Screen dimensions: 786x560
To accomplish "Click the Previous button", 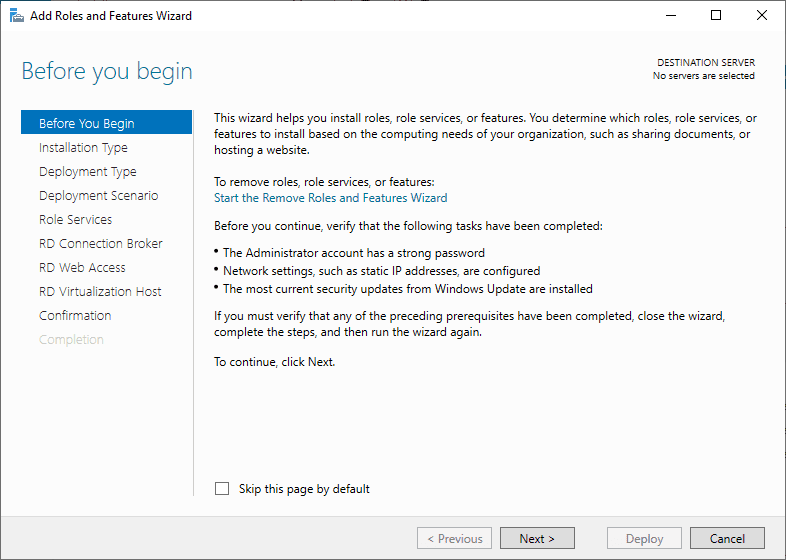I will [454, 538].
